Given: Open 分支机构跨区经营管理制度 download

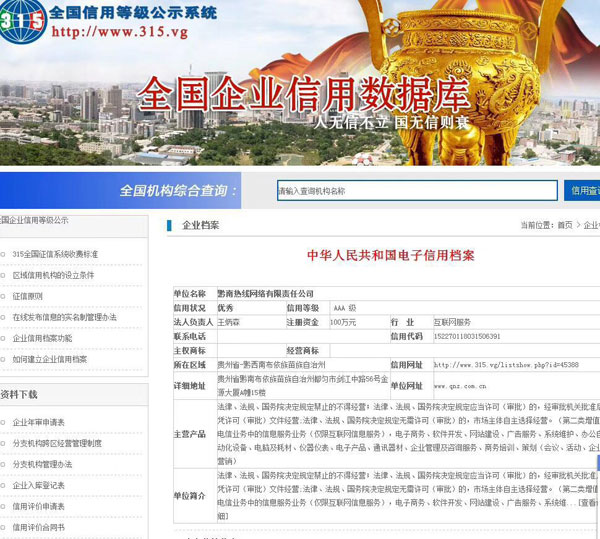Looking at the screenshot, I should (x=57, y=443).
